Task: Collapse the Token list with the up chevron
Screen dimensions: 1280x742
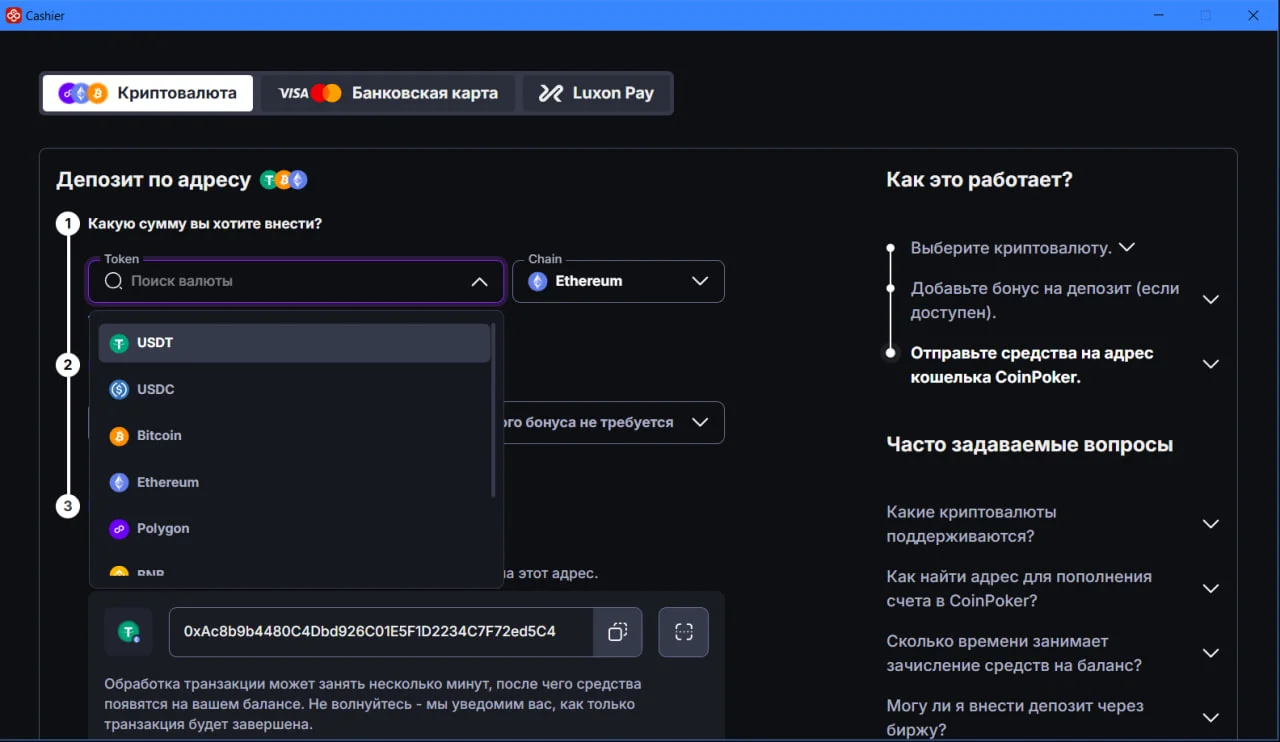Action: pos(479,282)
